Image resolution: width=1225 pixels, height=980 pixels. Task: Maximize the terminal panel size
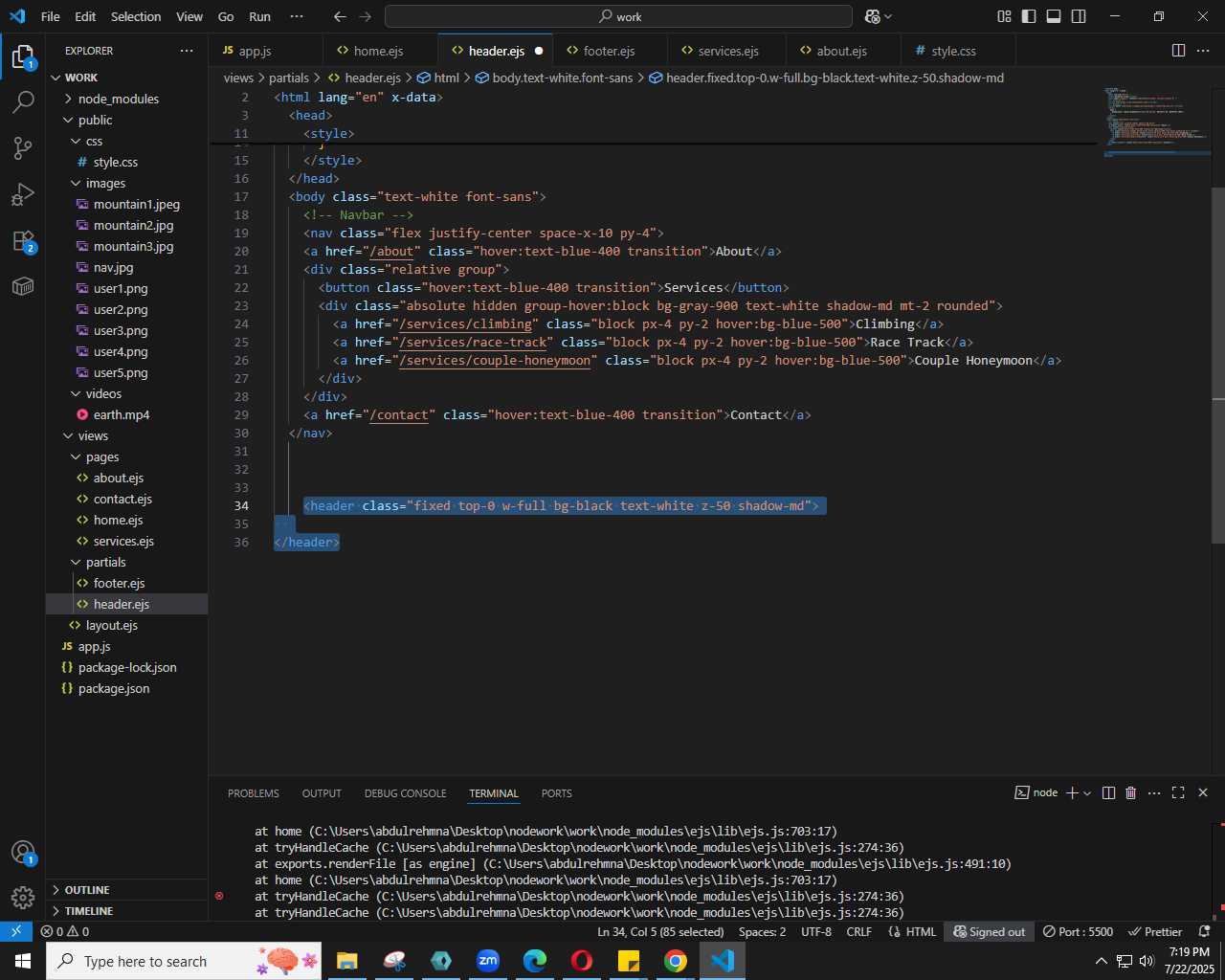click(1178, 792)
